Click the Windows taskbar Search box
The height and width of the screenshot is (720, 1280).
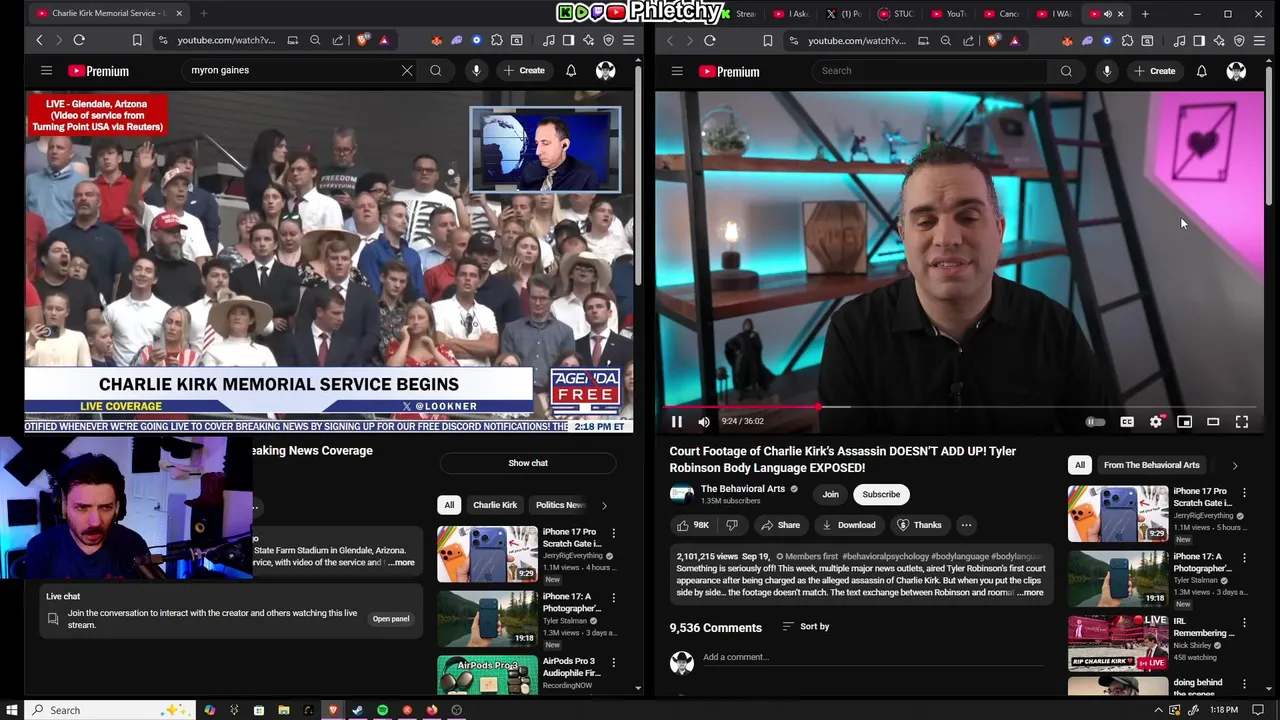108,710
